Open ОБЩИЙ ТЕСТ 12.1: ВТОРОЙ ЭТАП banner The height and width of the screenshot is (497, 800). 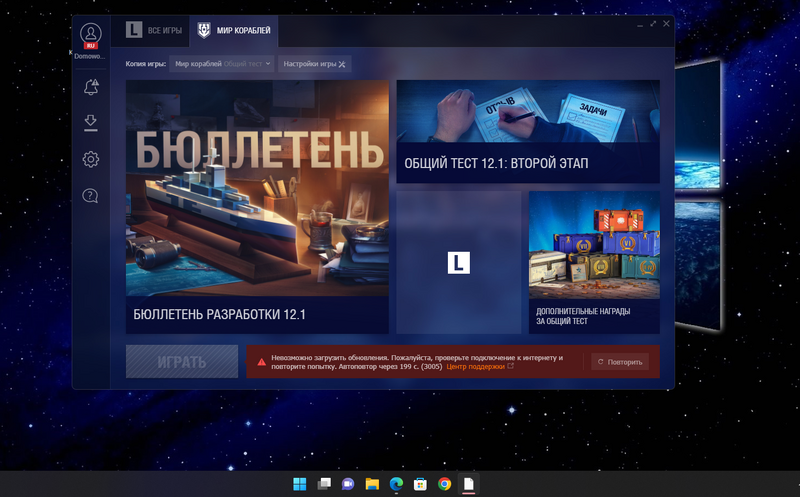point(528,132)
